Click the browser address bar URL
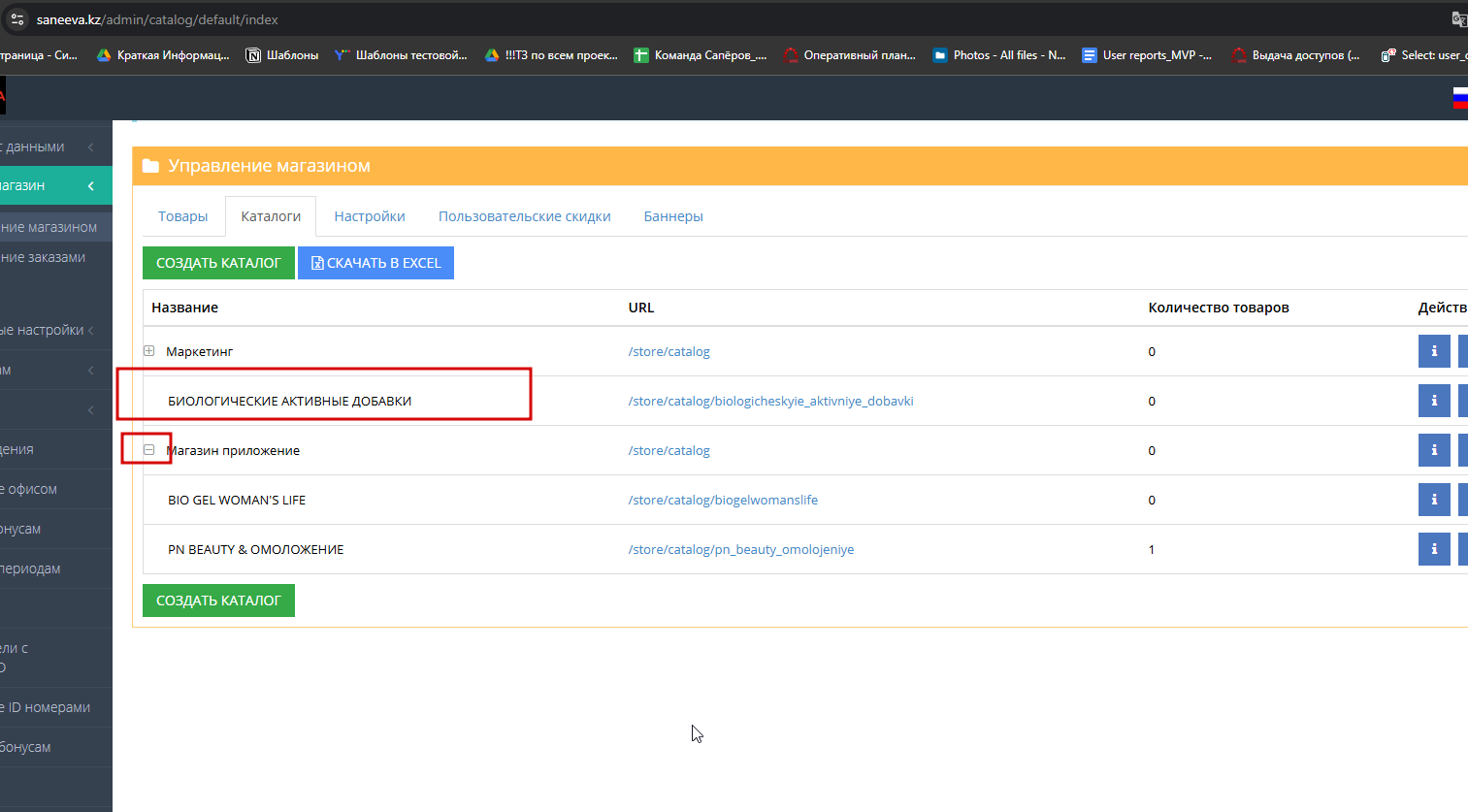The width and height of the screenshot is (1468, 812). [157, 19]
